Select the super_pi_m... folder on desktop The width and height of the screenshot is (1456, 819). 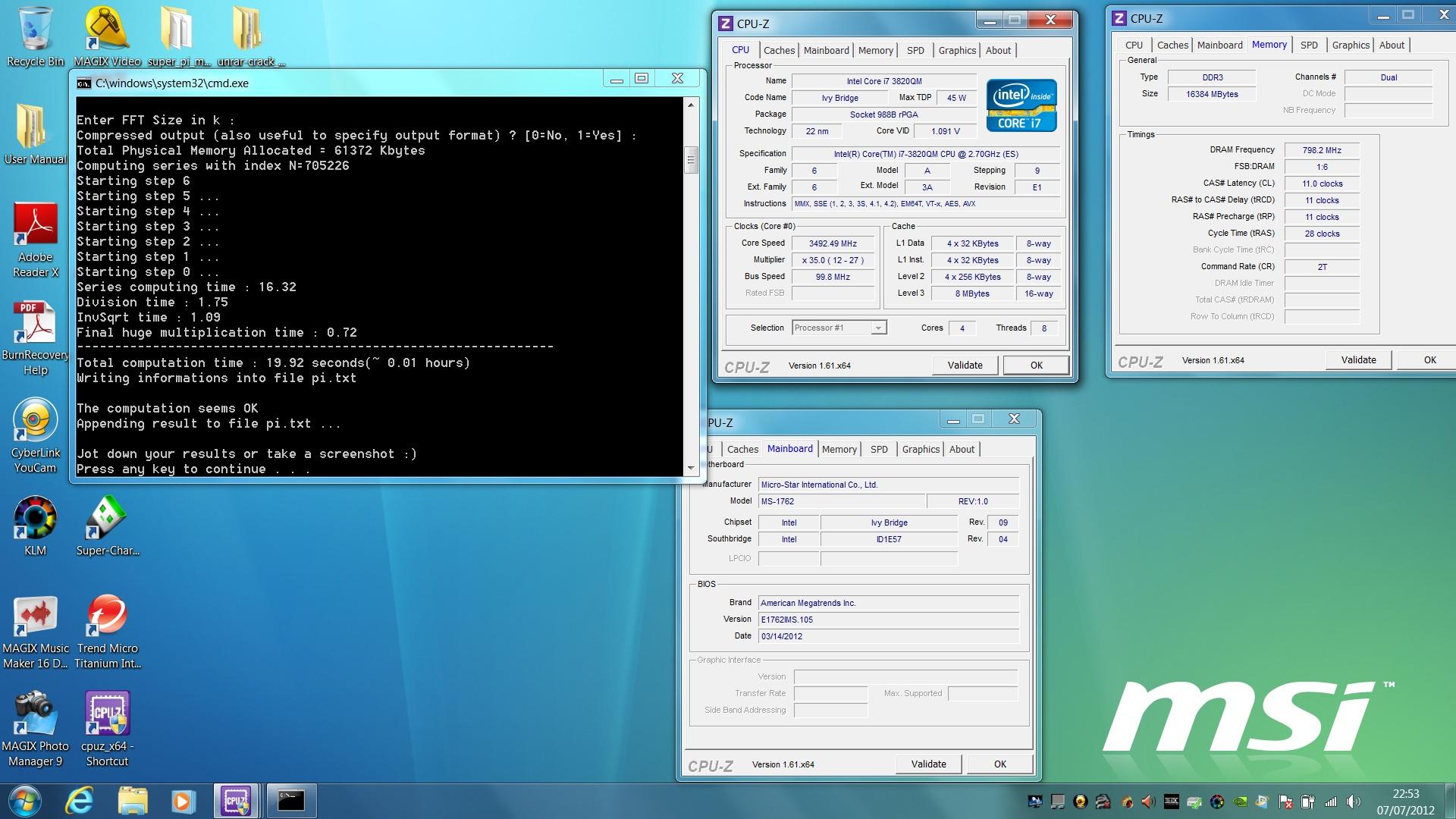click(x=178, y=36)
